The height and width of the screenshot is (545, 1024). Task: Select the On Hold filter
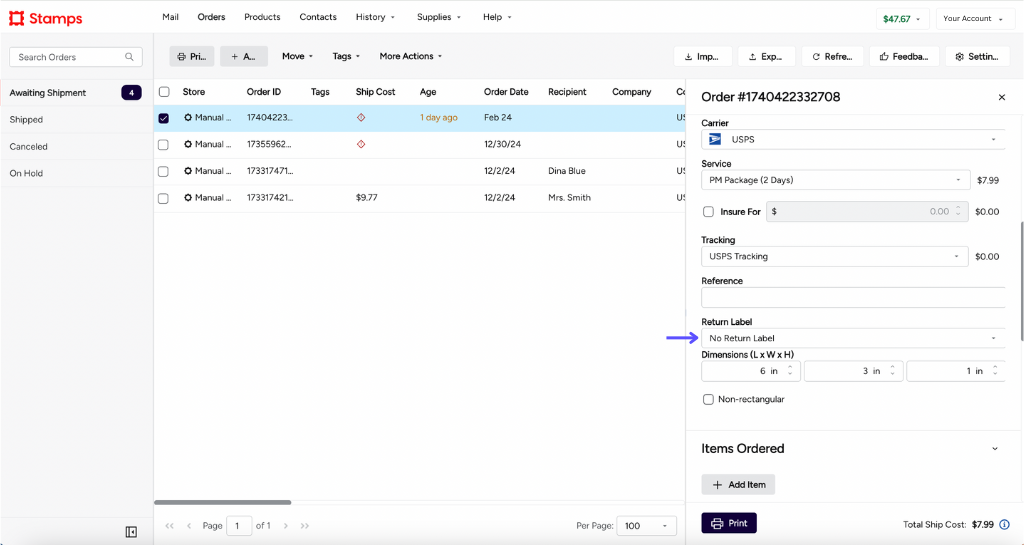[76, 173]
